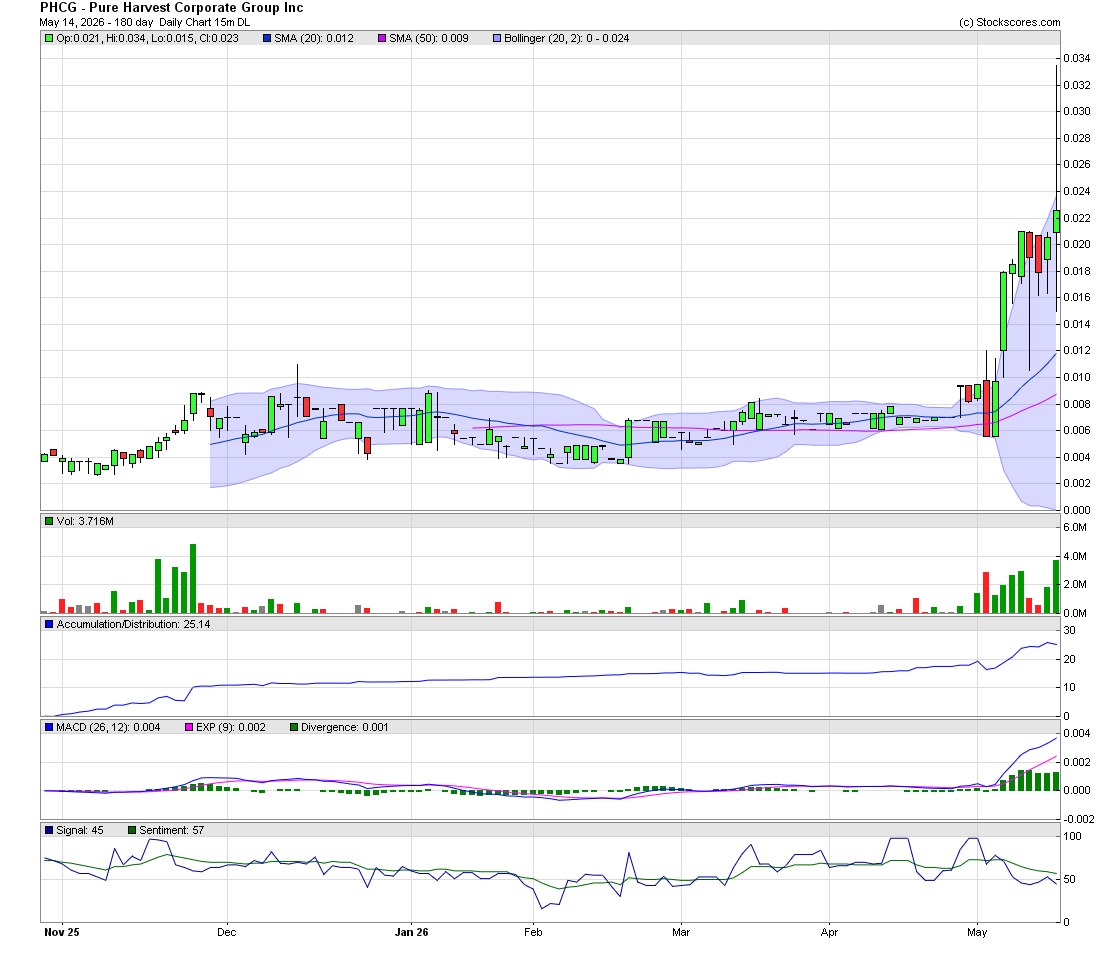This screenshot has width=1100, height=953.
Task: Click the Sentiment green legend swatch
Action: pyautogui.click(x=132, y=830)
